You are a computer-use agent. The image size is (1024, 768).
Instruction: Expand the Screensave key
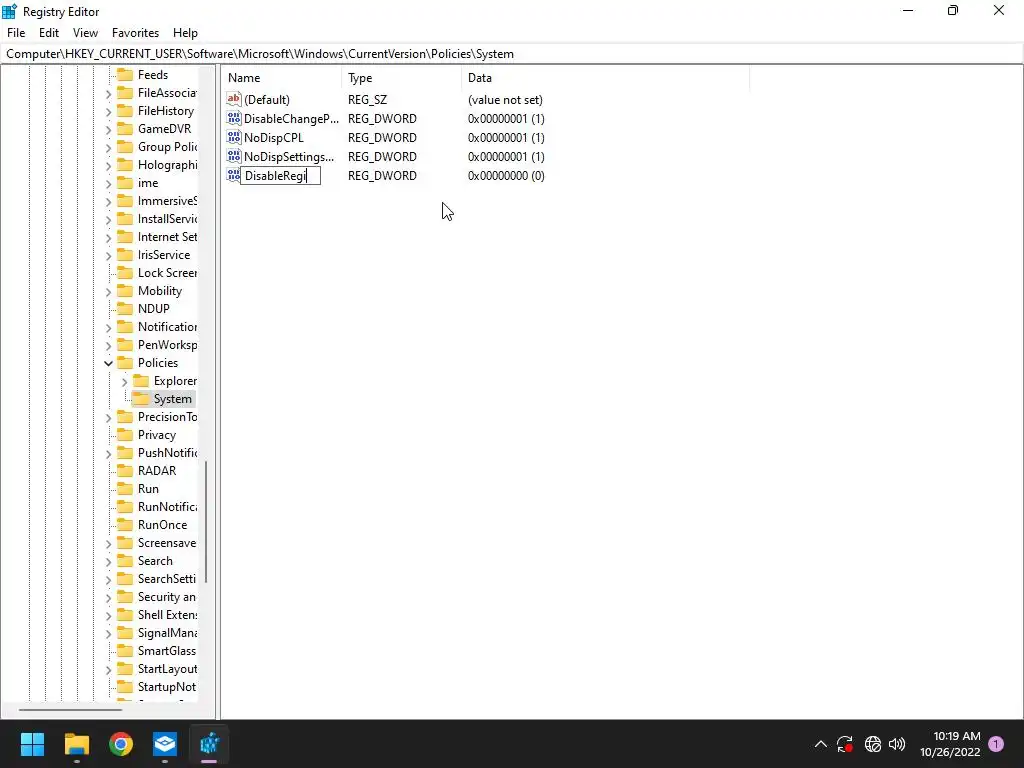coord(108,543)
